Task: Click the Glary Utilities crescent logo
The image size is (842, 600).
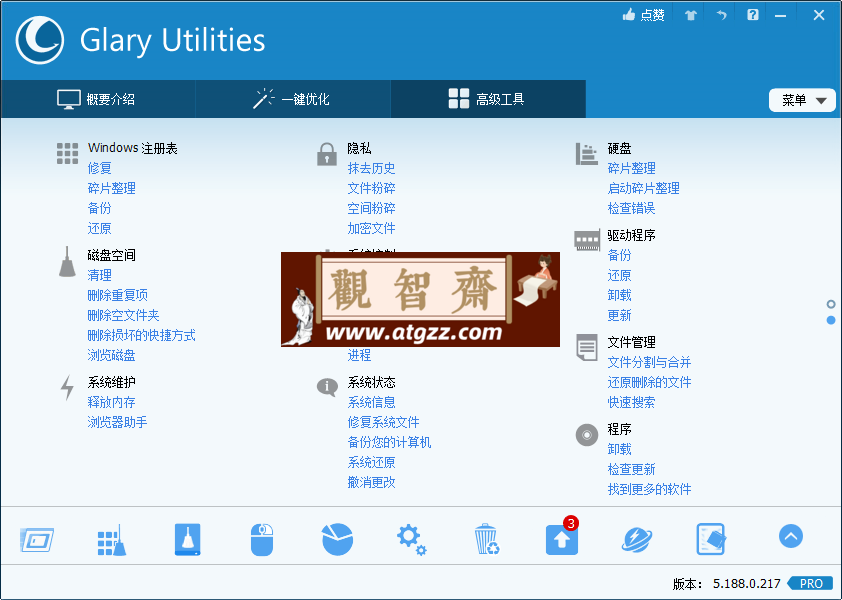Action: click(x=40, y=40)
